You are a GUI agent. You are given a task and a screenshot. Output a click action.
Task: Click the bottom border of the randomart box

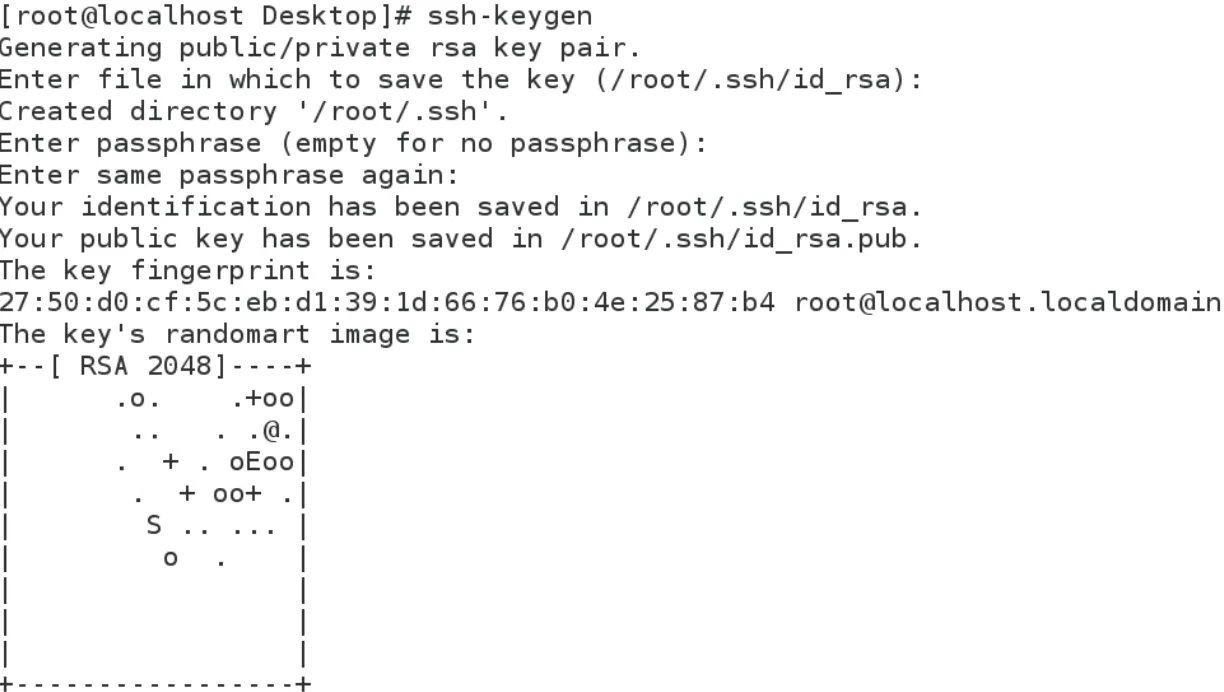tap(155, 684)
